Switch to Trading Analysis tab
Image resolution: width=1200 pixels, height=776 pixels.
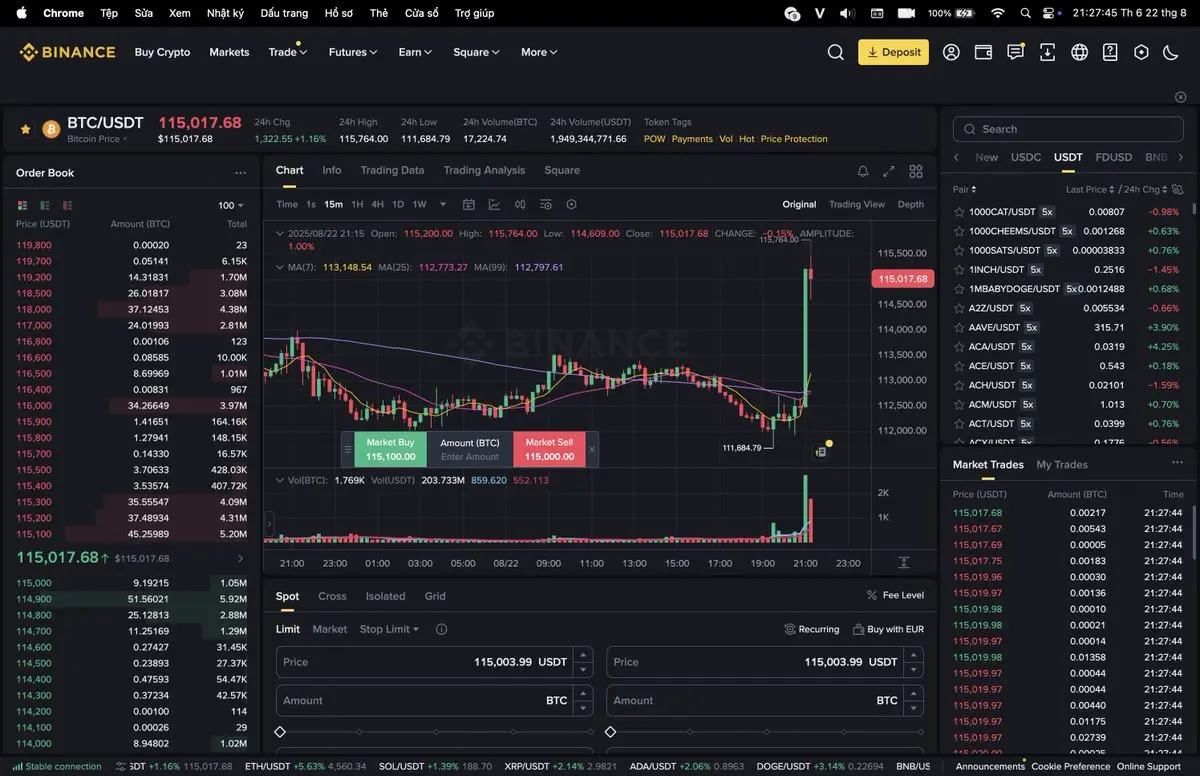[x=484, y=170]
